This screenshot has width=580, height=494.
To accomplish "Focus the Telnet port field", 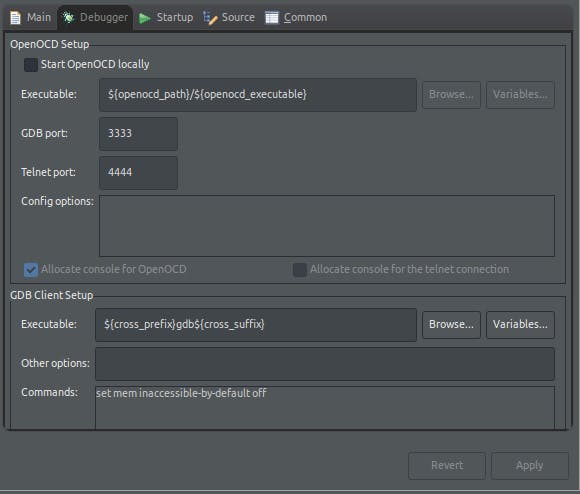I will 138,173.
